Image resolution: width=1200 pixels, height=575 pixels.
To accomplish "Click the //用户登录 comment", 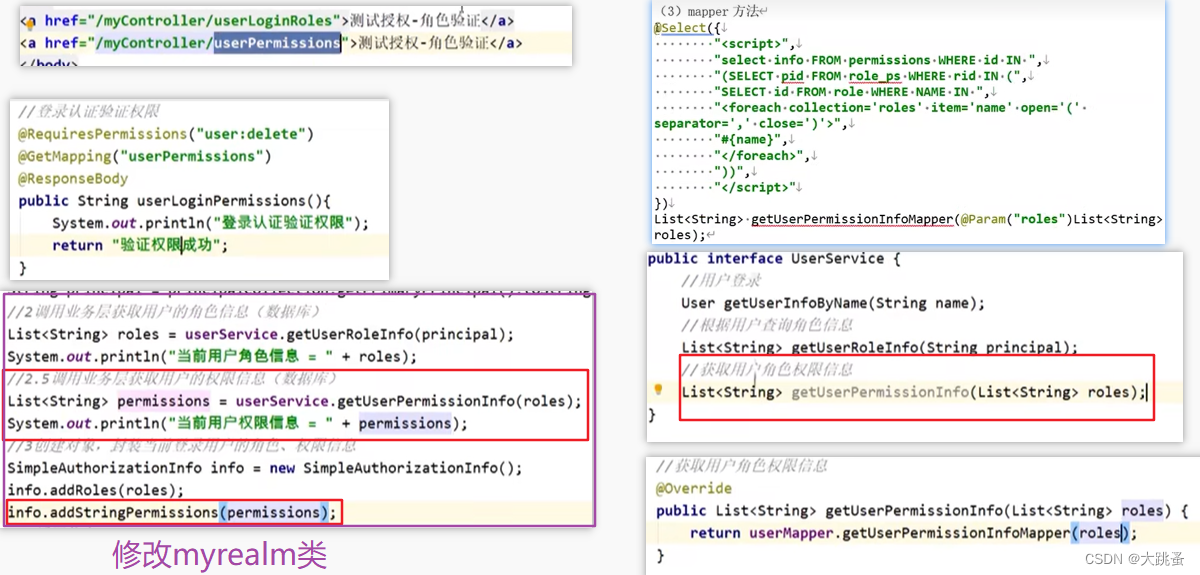I will (720, 281).
